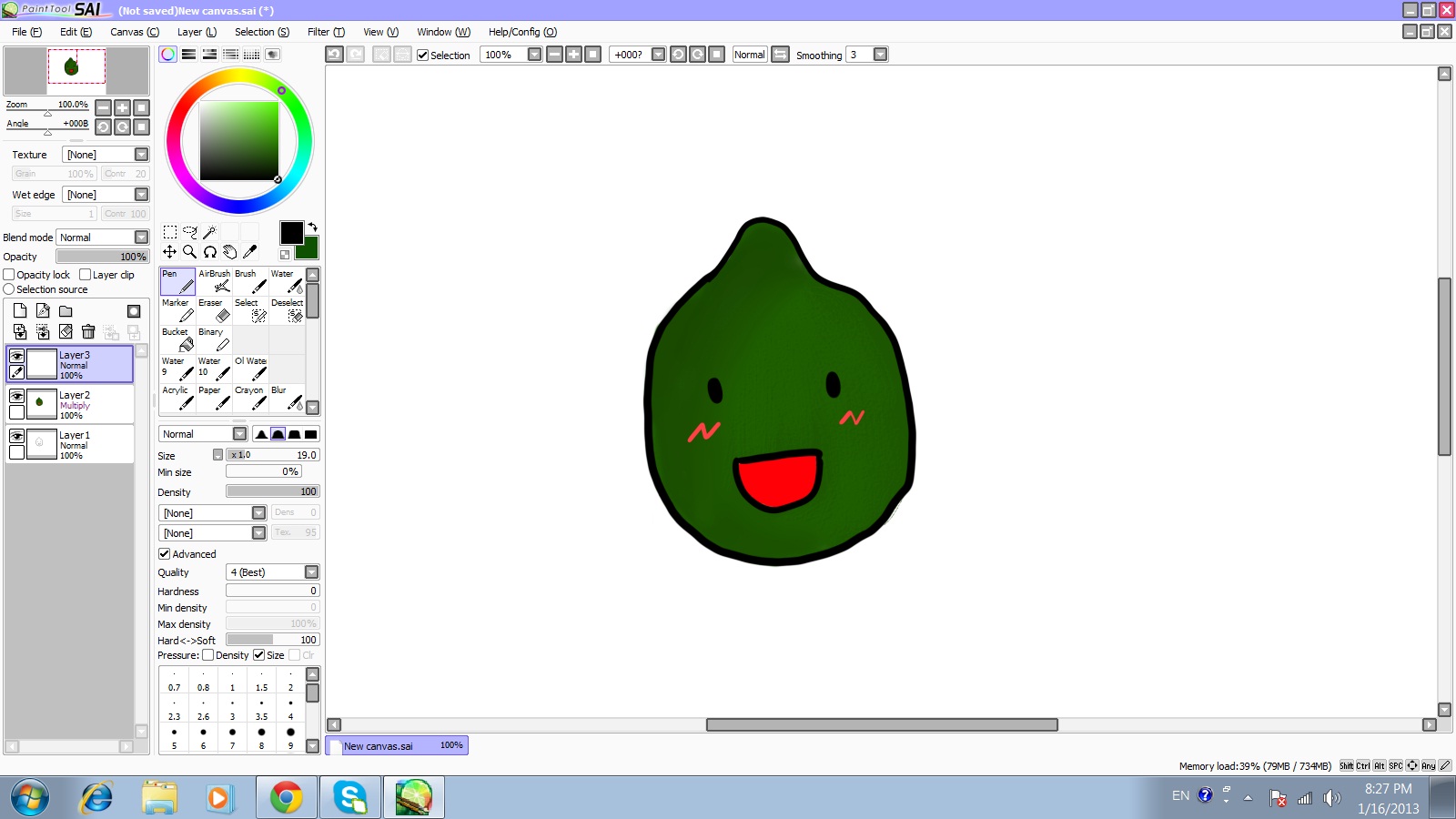Screen dimensions: 1456x819
Task: Enable the Opacity lock checkbox
Action: 9,275
